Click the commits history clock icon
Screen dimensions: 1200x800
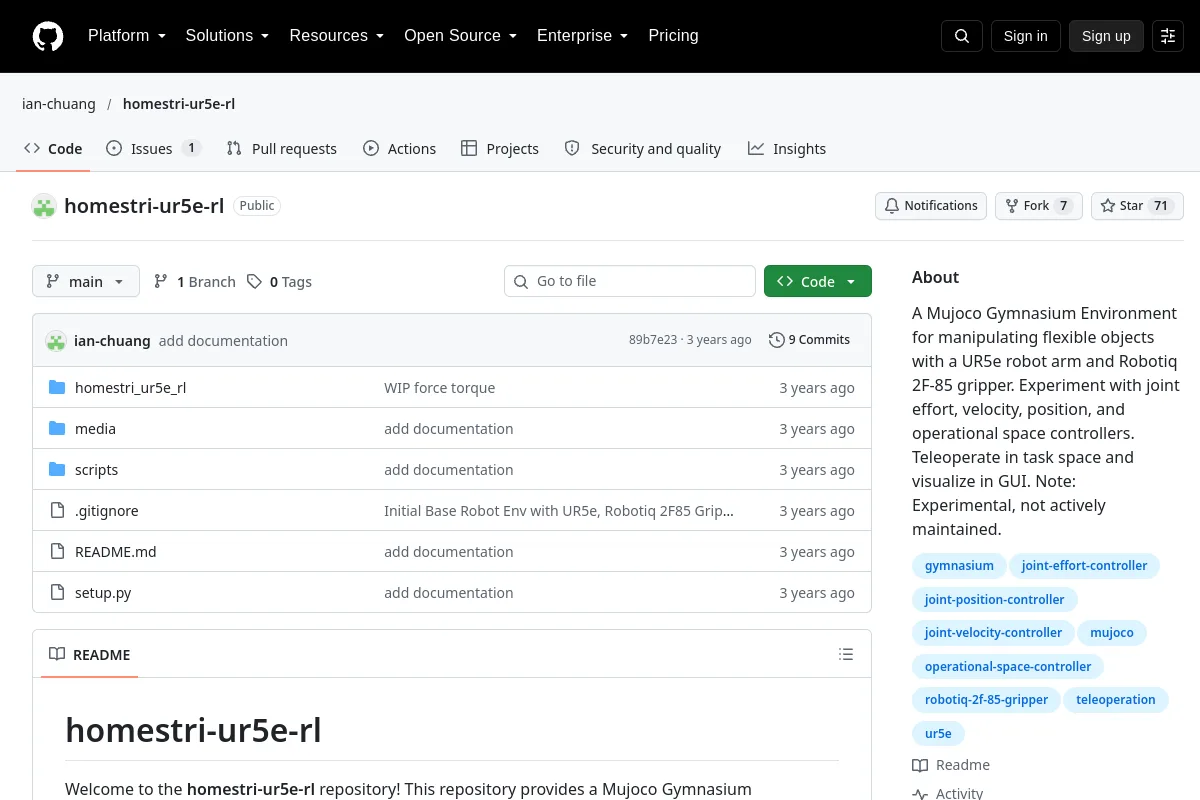[776, 340]
